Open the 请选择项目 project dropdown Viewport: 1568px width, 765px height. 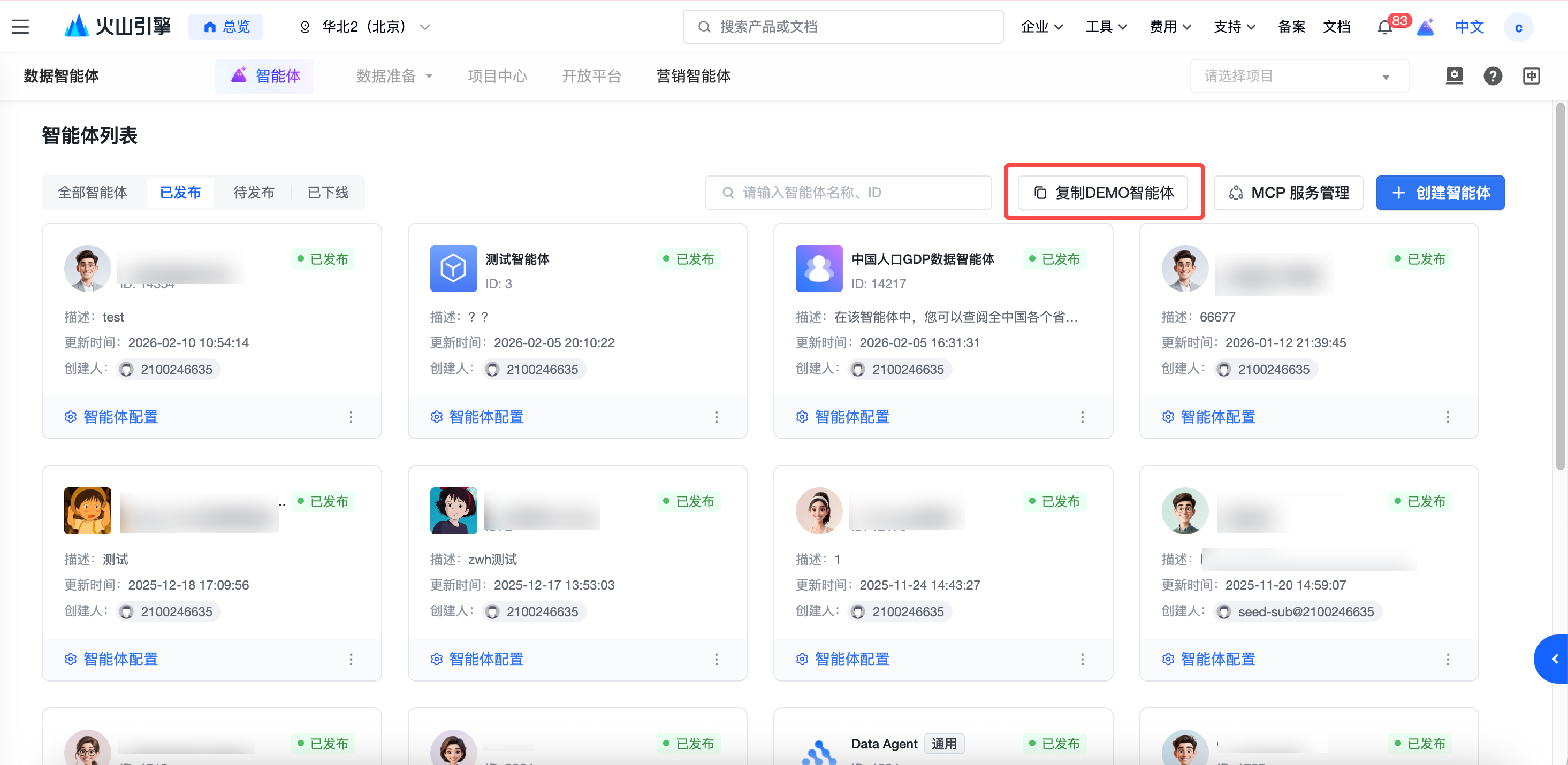pyautogui.click(x=1298, y=76)
